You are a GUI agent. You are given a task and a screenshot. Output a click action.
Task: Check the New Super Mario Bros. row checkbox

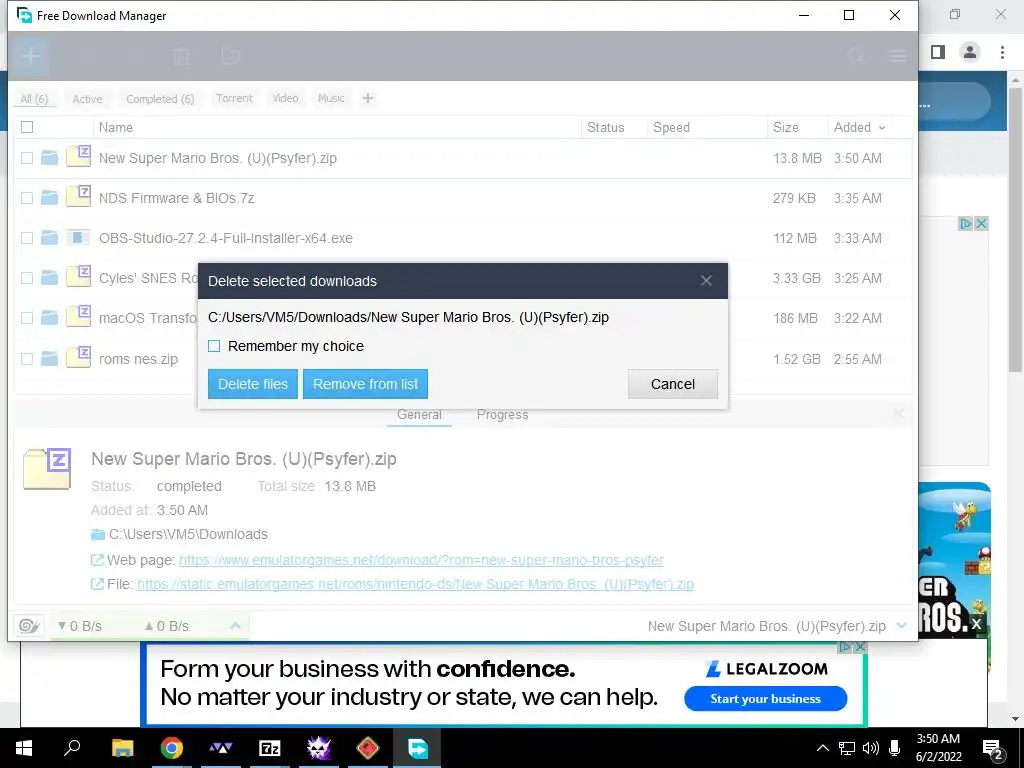click(x=27, y=158)
